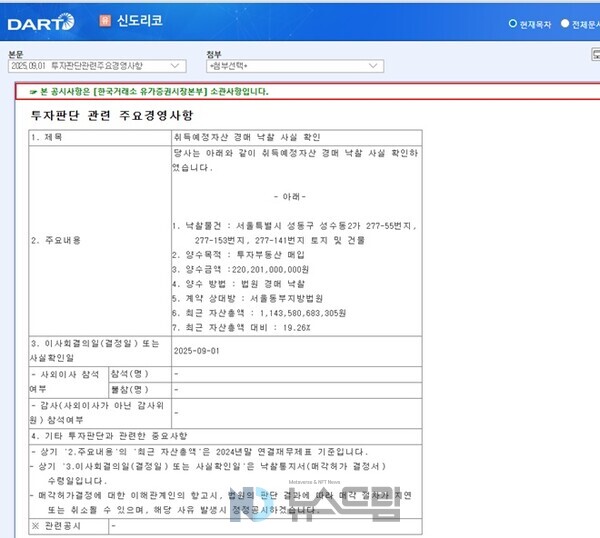Click the - 아래 - separator text

coord(290,197)
